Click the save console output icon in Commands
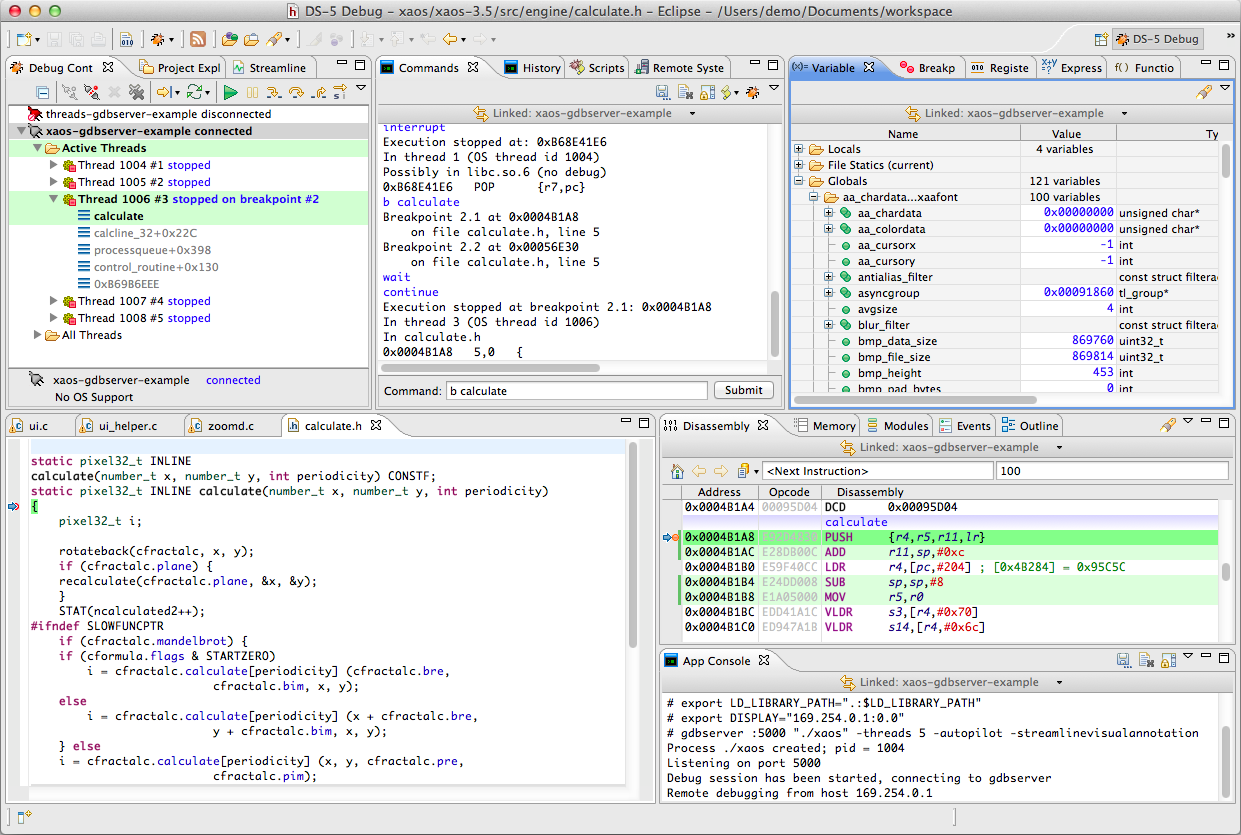Screen dimensions: 1241x835 (662, 90)
